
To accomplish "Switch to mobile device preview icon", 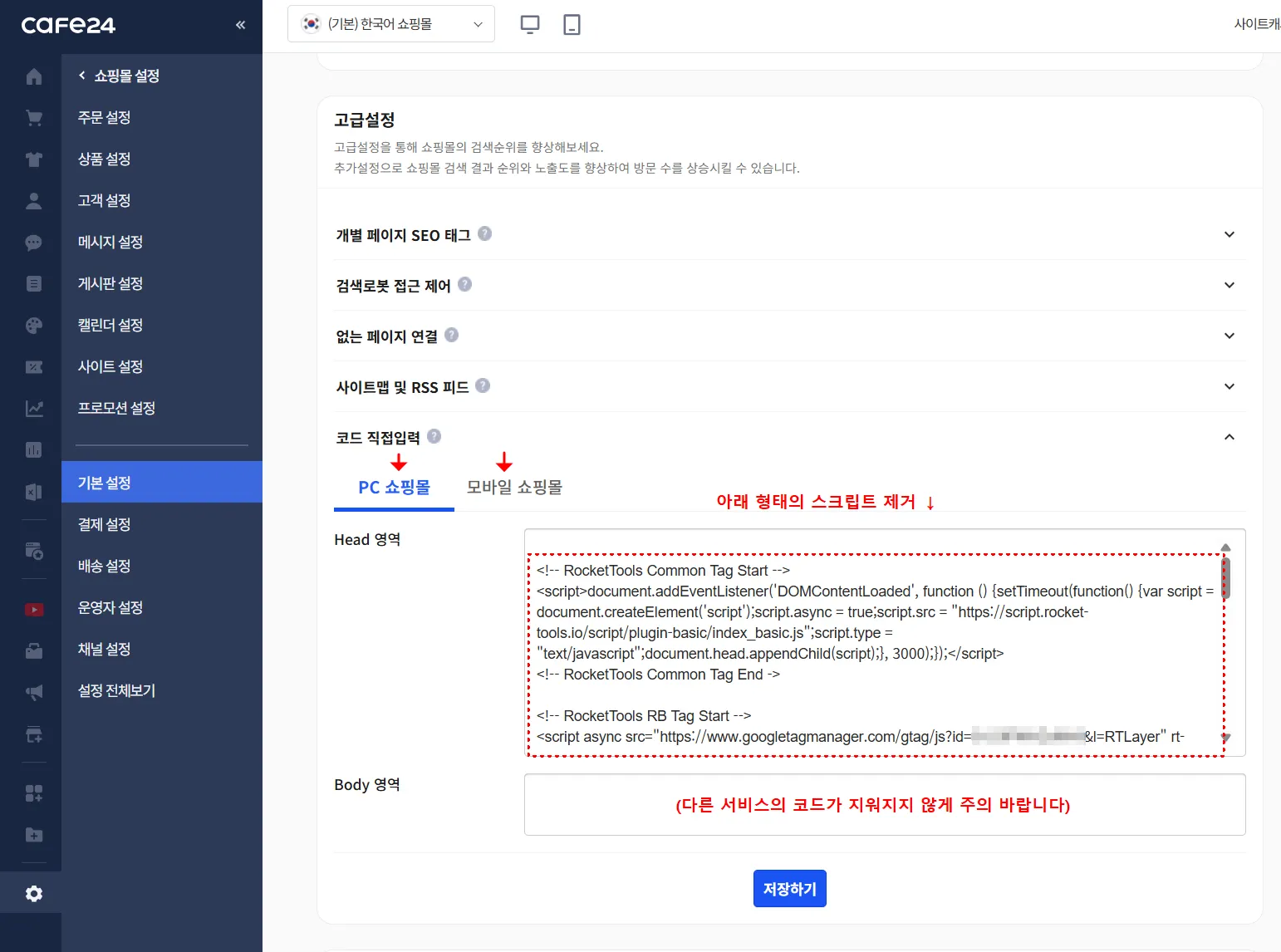I will click(572, 24).
